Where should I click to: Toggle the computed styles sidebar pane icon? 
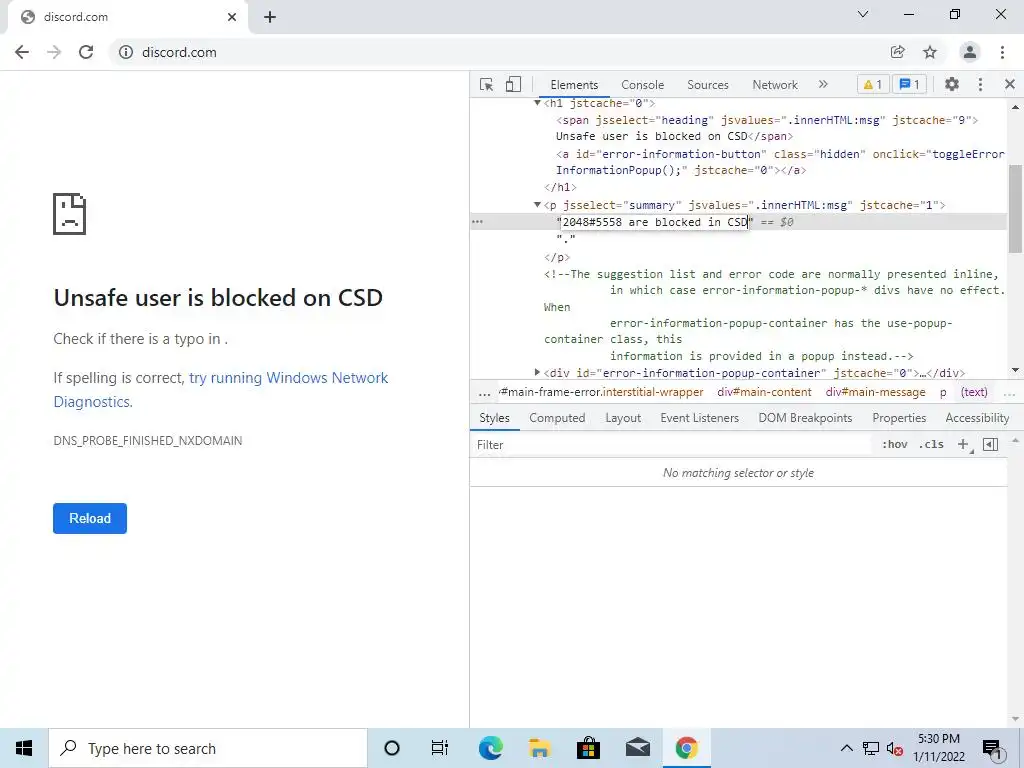pos(990,444)
